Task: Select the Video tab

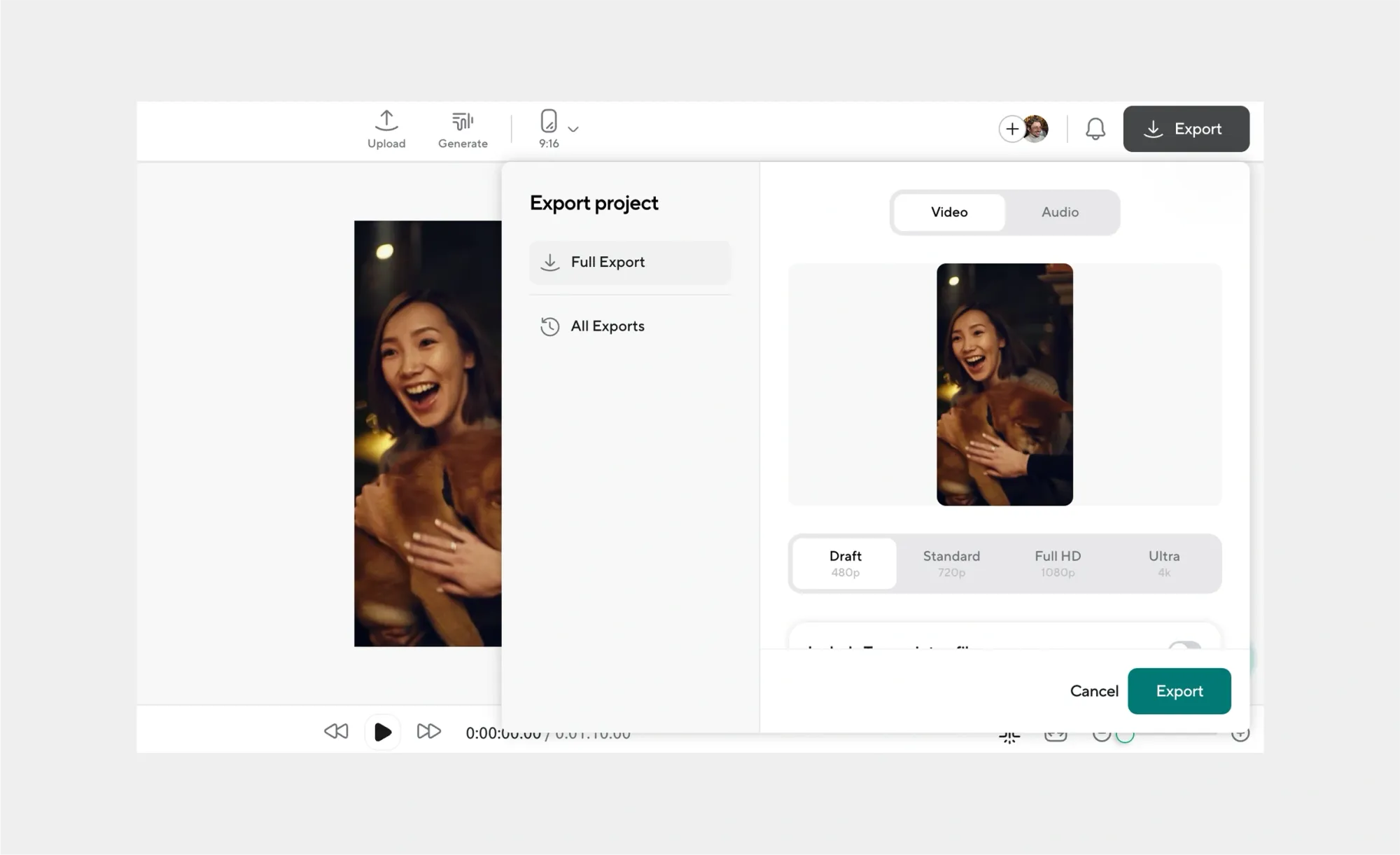Action: (x=949, y=212)
